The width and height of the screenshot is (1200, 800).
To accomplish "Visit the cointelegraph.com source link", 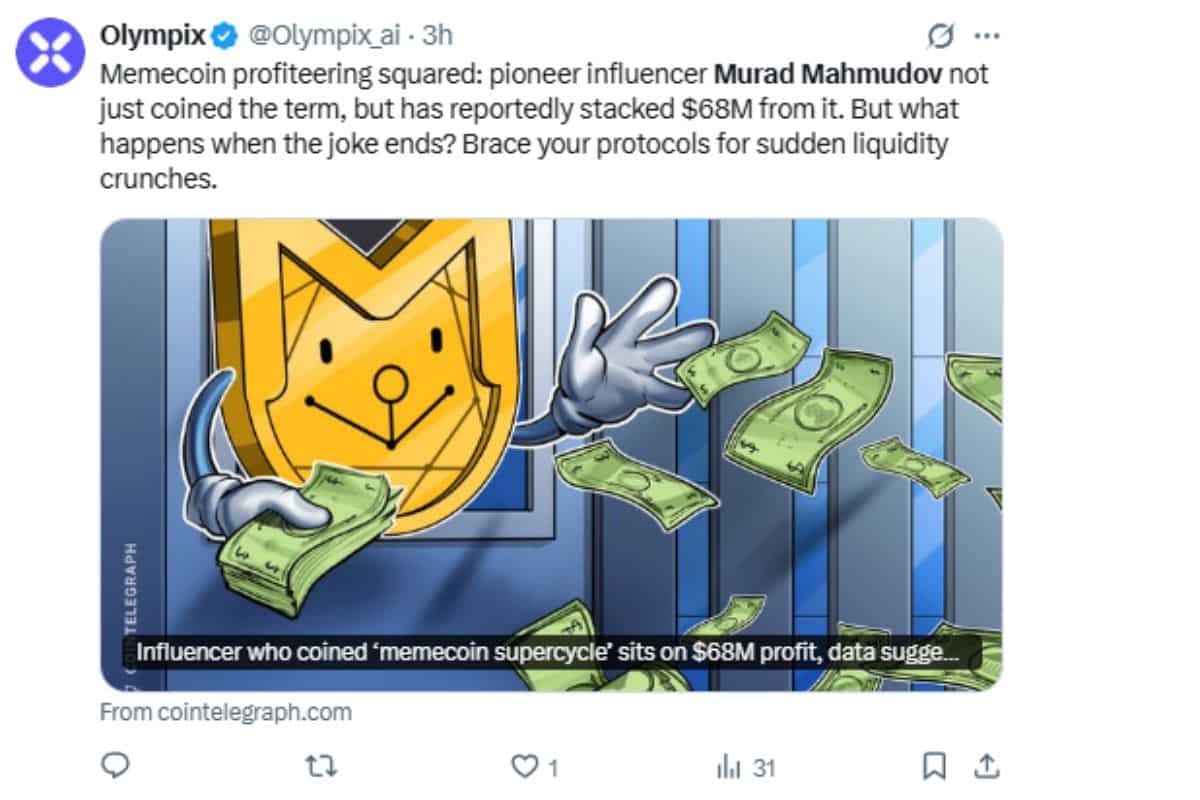I will pyautogui.click(x=222, y=712).
